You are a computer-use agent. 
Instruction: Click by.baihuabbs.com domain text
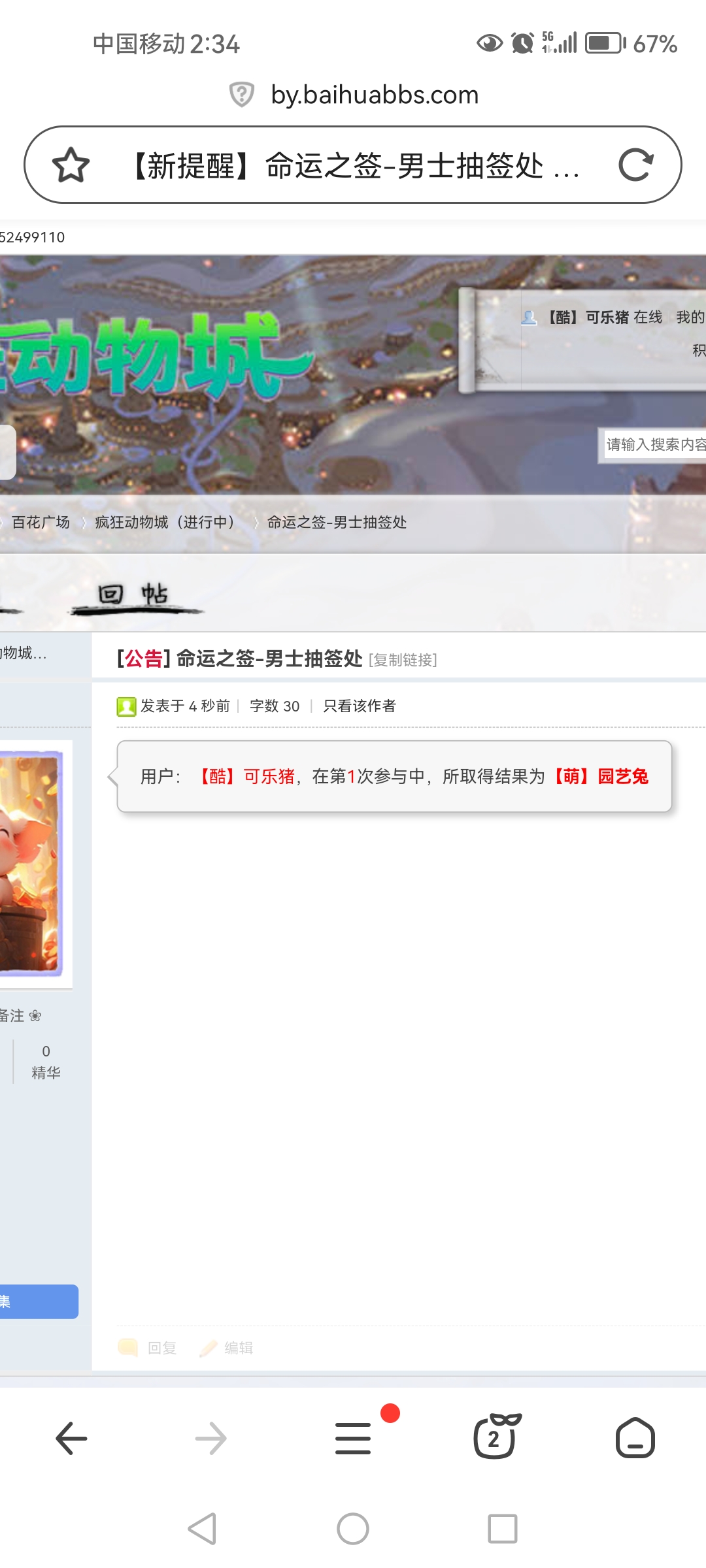pos(375,95)
